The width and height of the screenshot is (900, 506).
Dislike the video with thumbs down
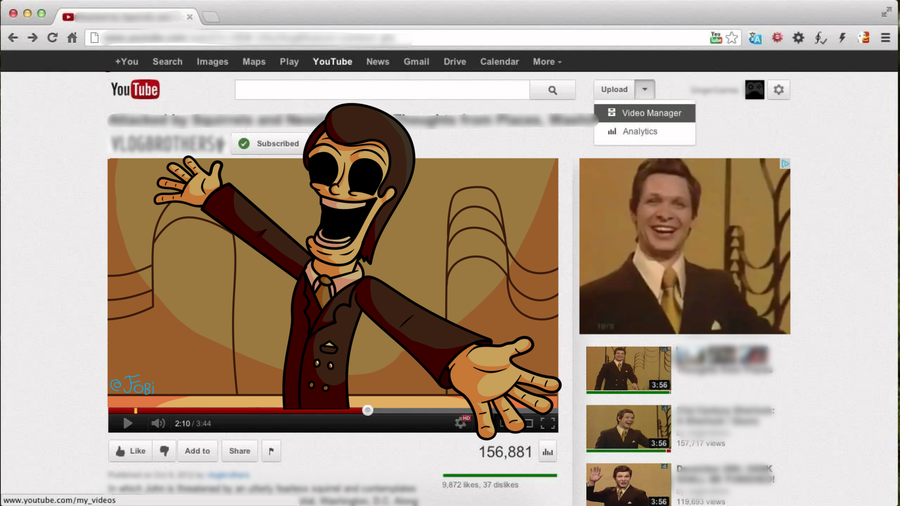164,451
